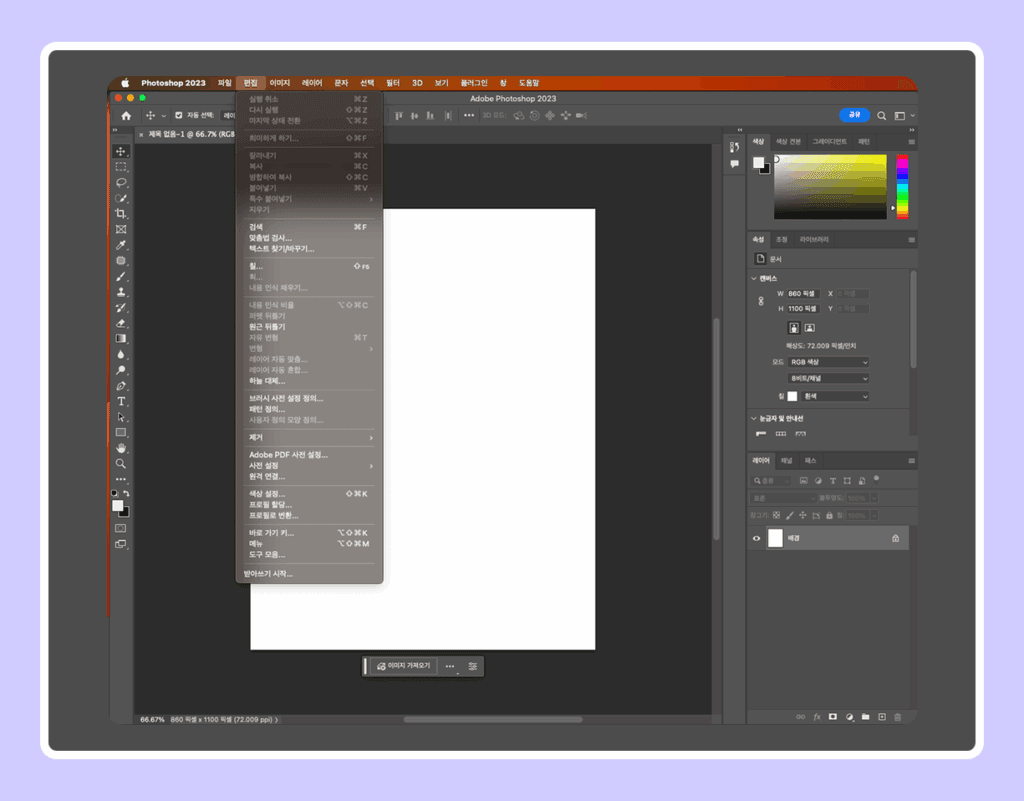
Task: Expand the 제거 submenu
Action: (x=309, y=437)
